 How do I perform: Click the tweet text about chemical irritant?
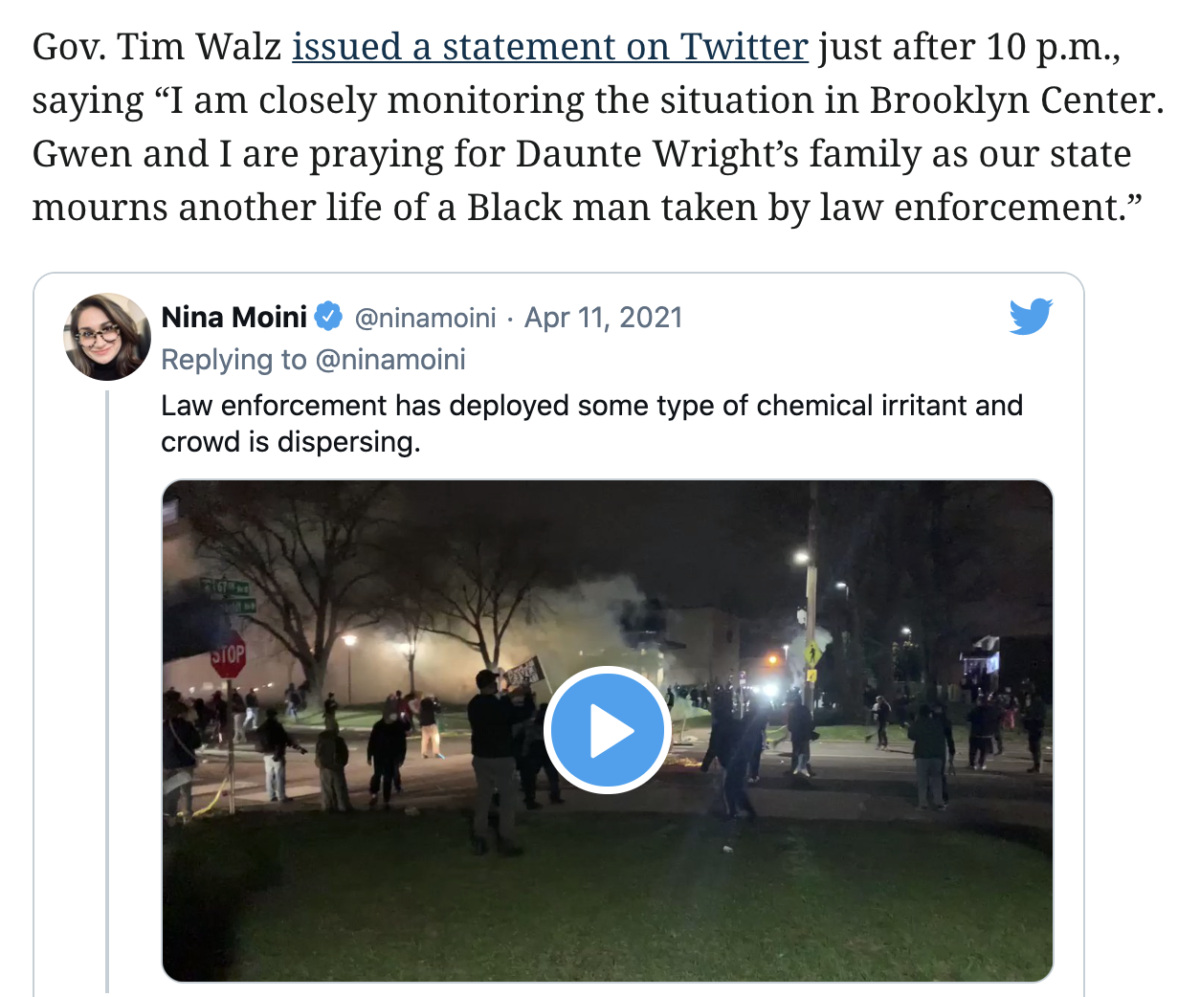(x=592, y=423)
